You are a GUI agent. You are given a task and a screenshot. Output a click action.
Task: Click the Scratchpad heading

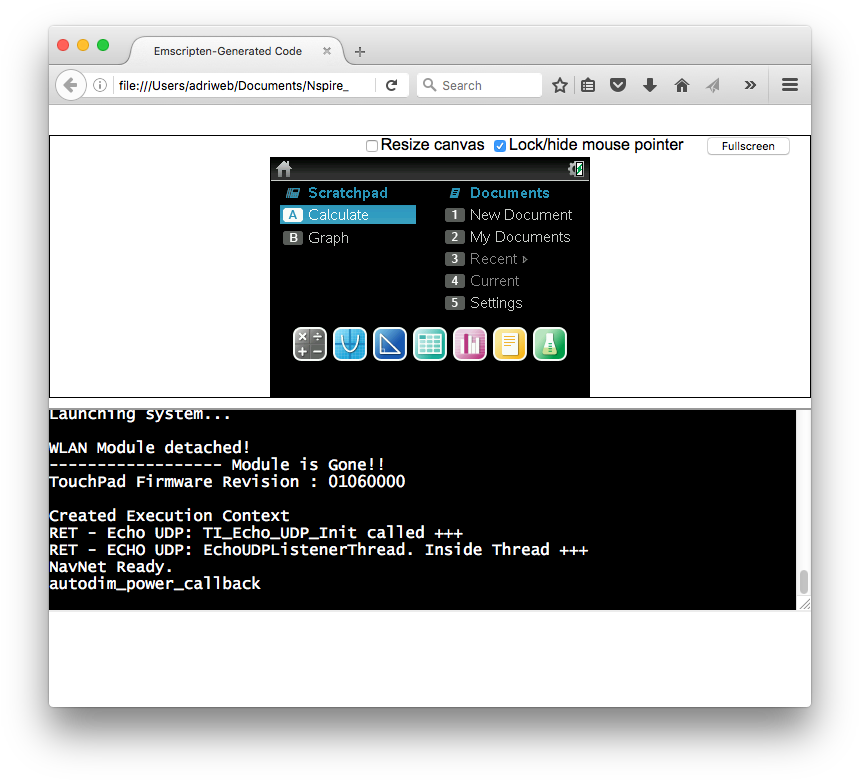[348, 193]
